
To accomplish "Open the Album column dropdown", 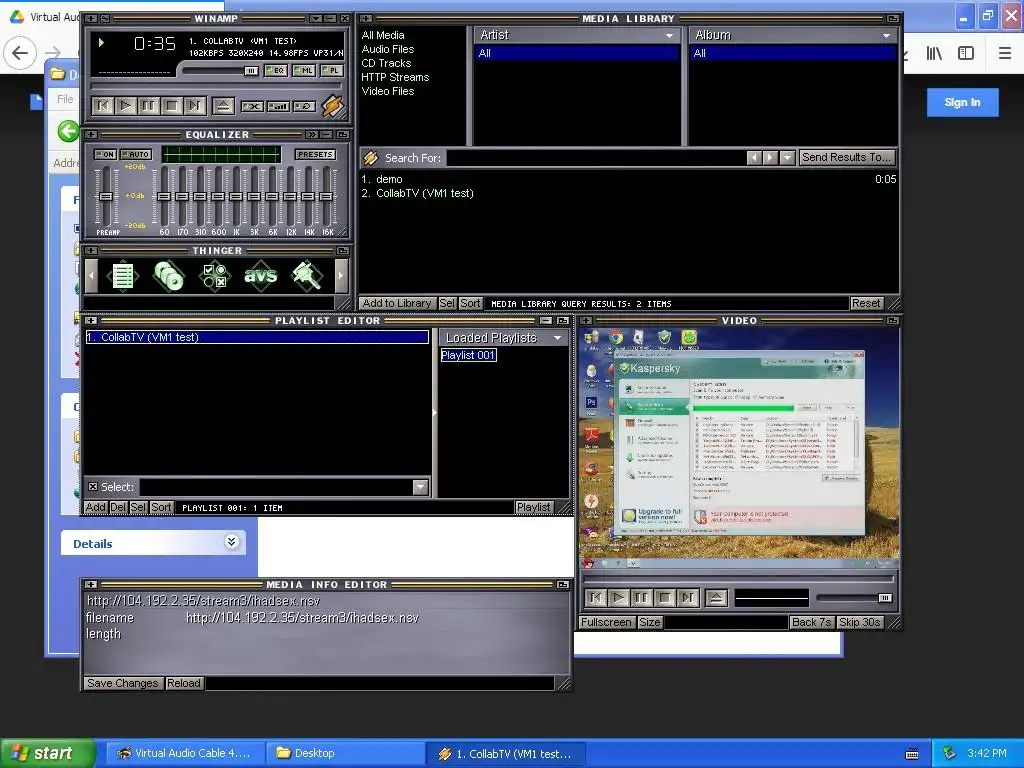I will pyautogui.click(x=886, y=35).
